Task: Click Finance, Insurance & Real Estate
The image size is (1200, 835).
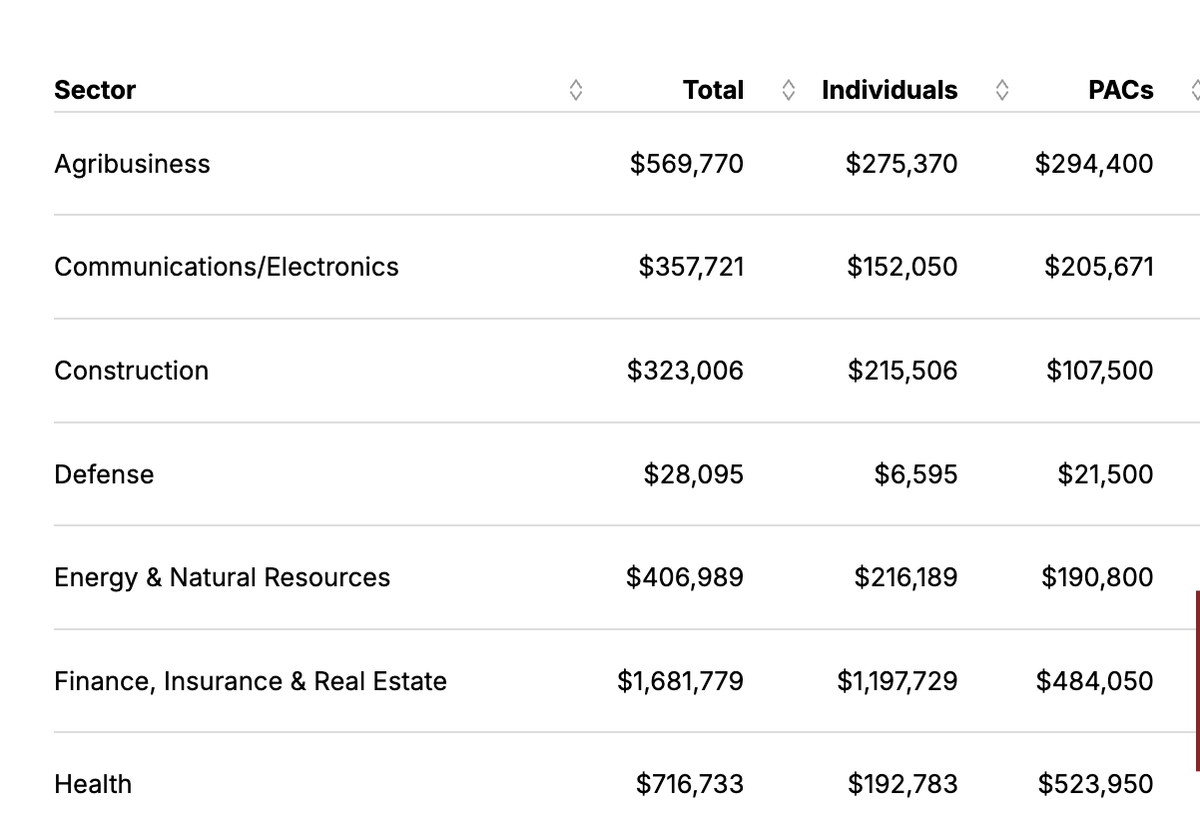Action: 250,682
